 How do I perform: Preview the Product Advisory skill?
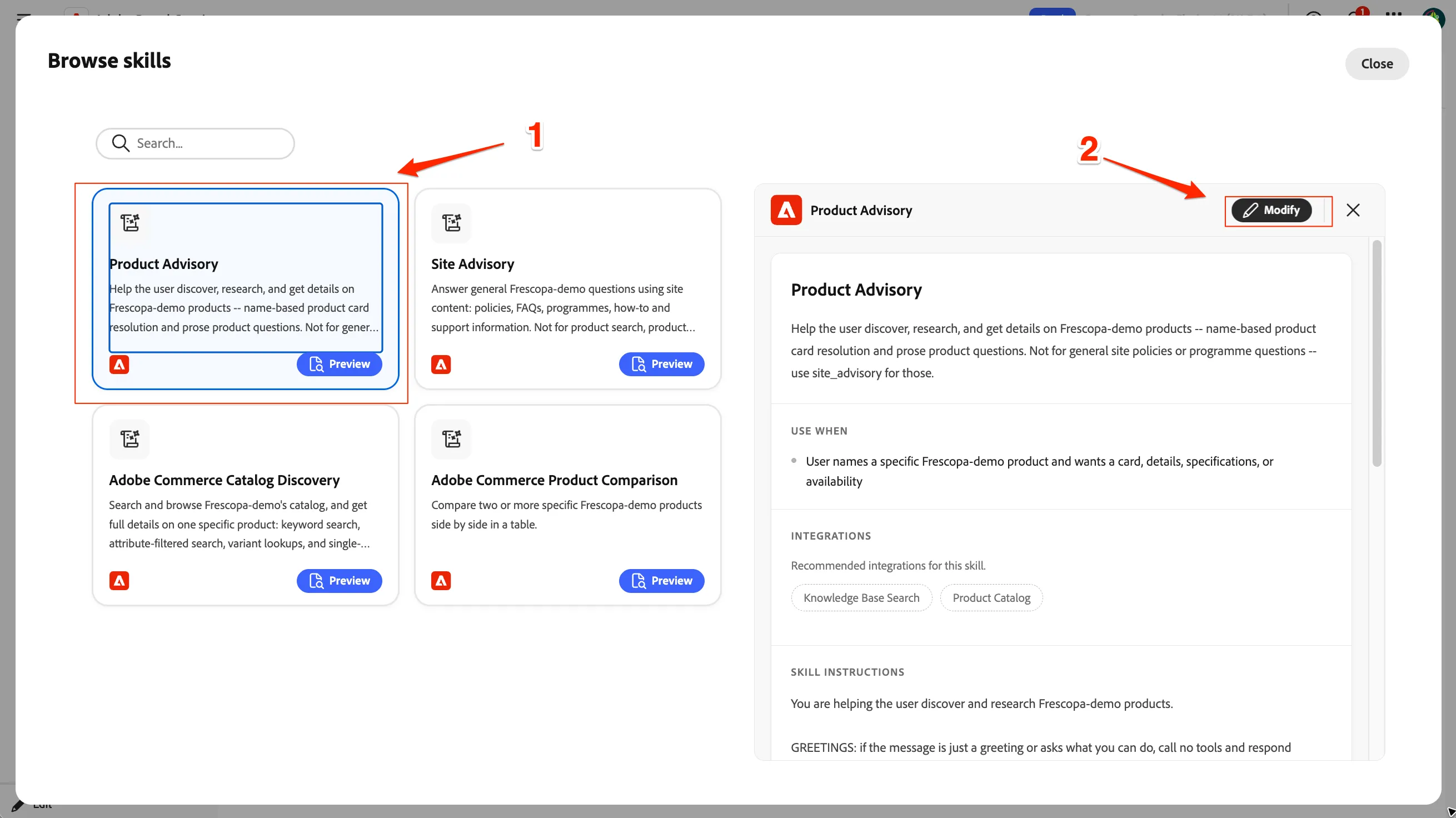(339, 364)
